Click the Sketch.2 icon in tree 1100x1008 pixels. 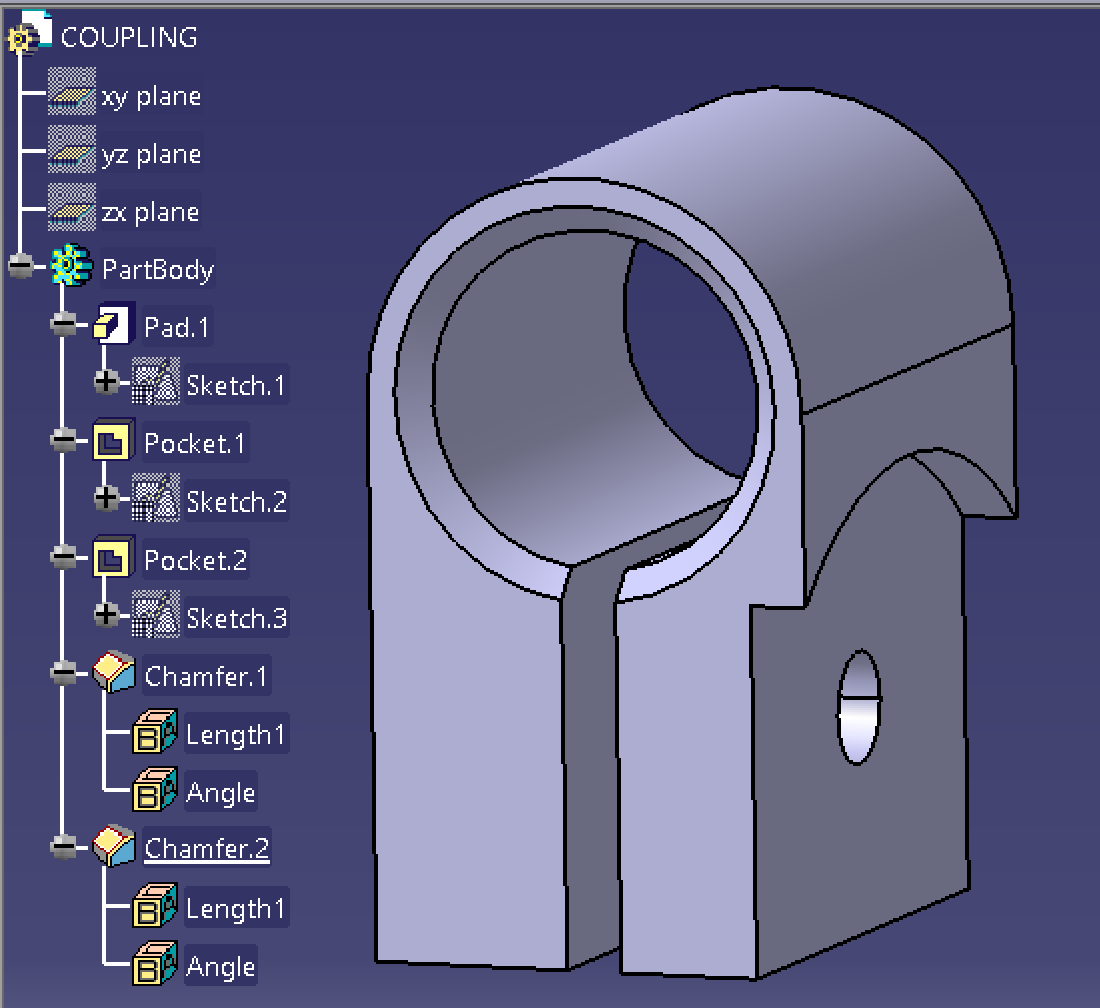click(x=156, y=500)
